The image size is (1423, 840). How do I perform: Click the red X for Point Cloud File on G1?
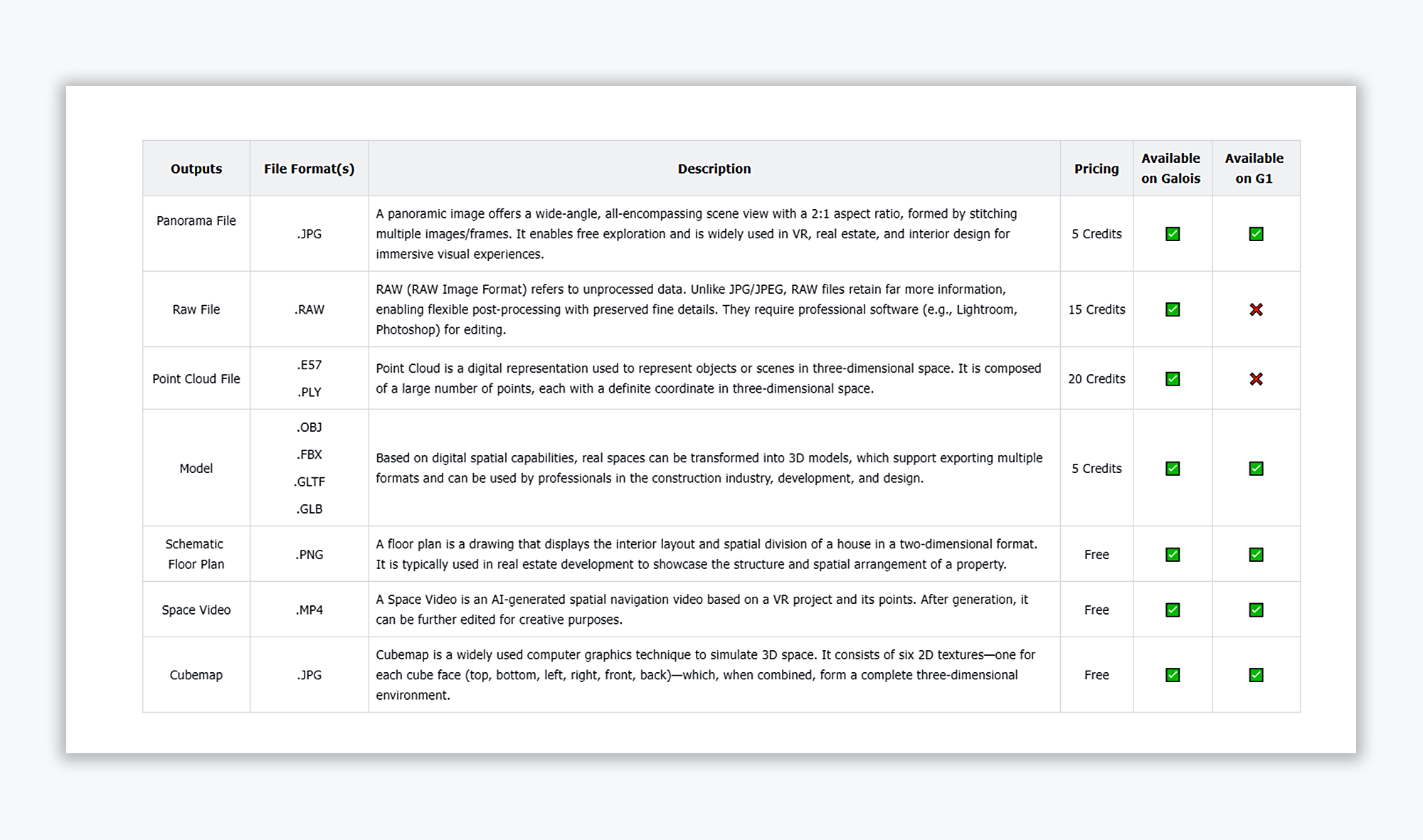click(1256, 379)
